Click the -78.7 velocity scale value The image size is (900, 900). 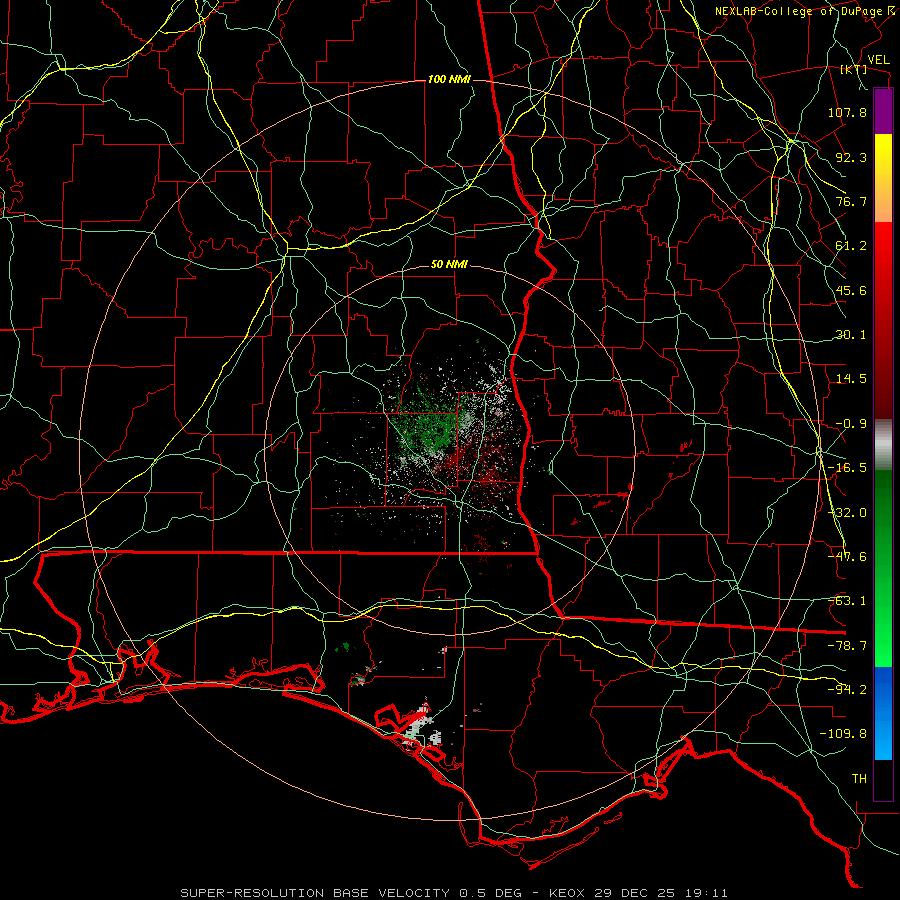point(847,646)
